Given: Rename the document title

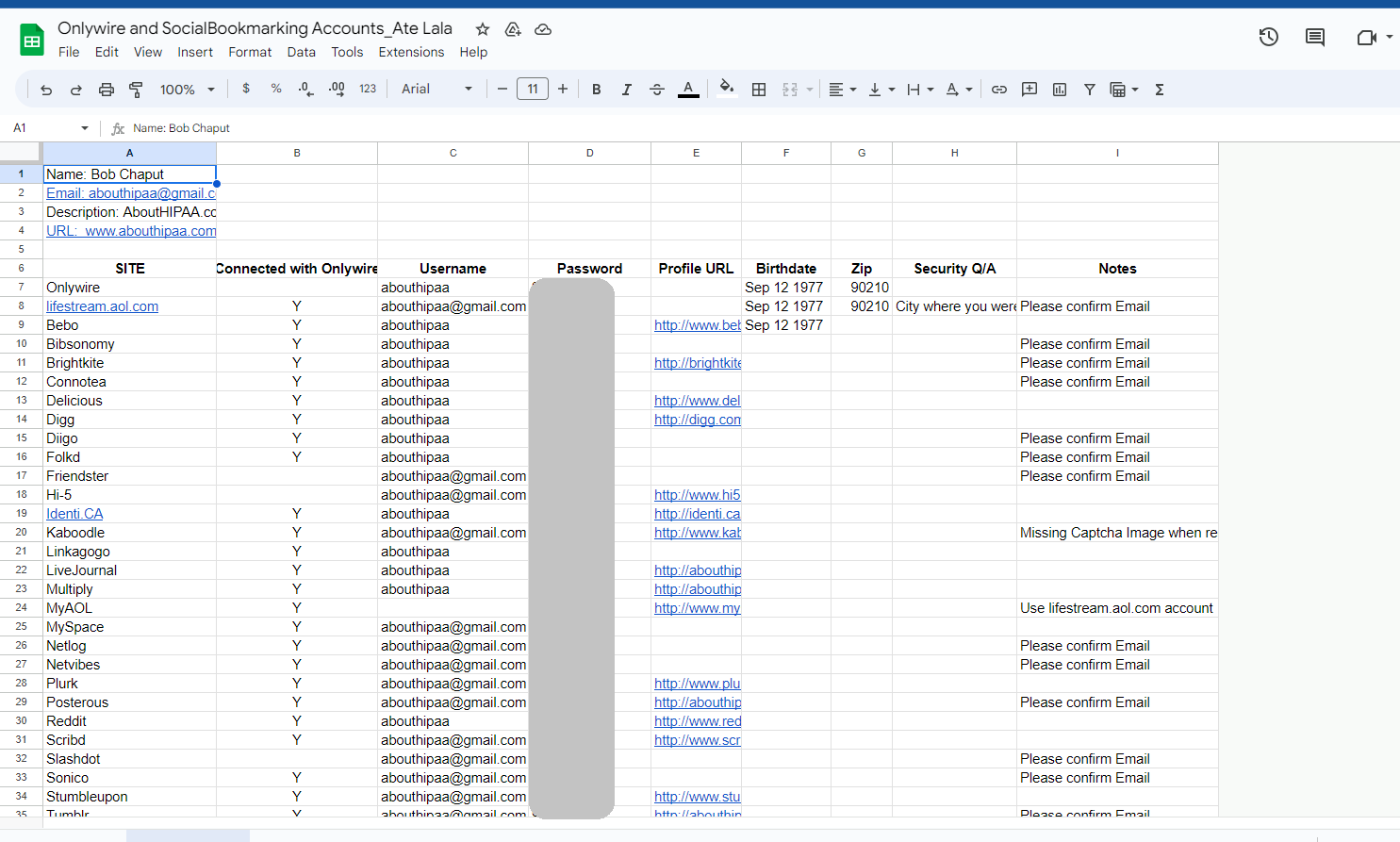Looking at the screenshot, I should click(255, 28).
